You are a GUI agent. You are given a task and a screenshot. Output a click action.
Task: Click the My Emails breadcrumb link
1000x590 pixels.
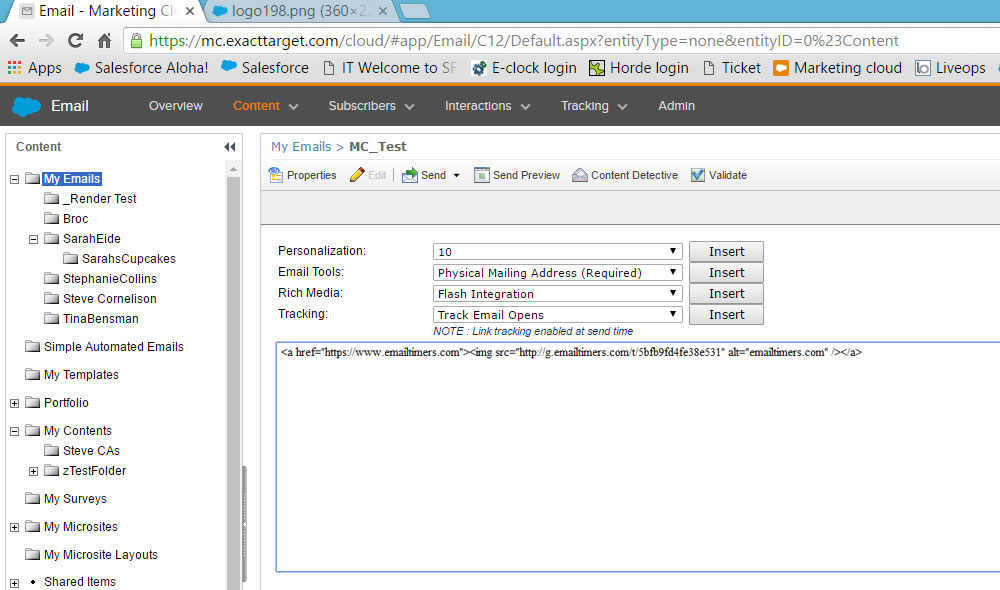[x=301, y=147]
